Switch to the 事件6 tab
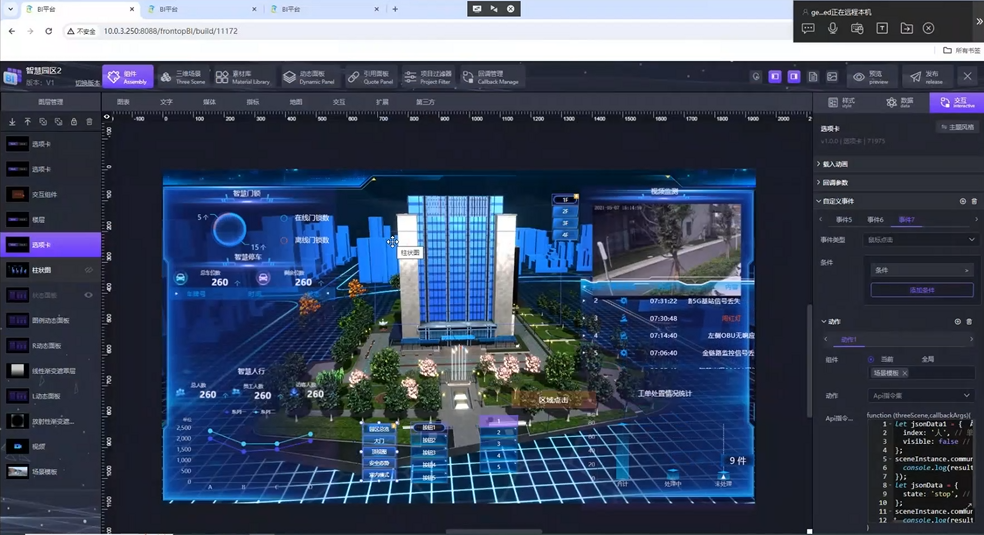Image resolution: width=984 pixels, height=535 pixels. pyautogui.click(x=875, y=219)
